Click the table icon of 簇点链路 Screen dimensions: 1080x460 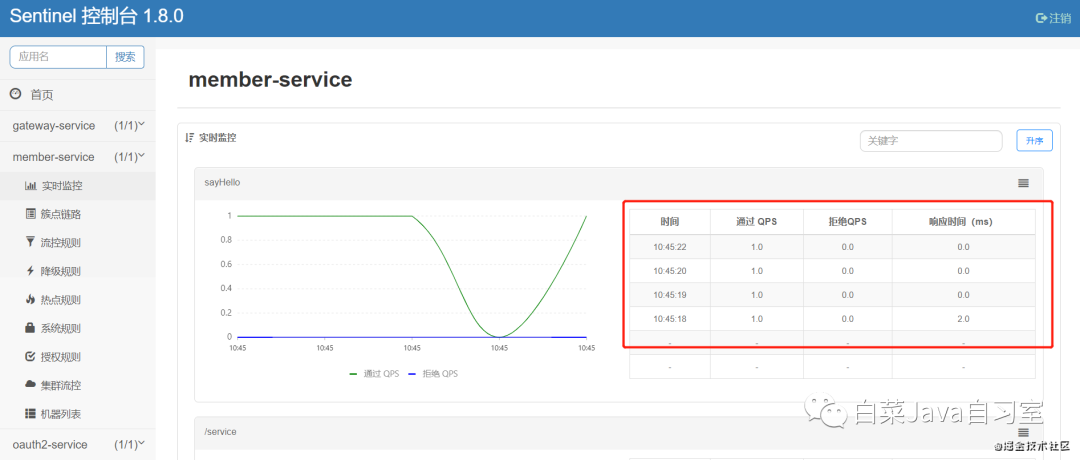[30, 214]
